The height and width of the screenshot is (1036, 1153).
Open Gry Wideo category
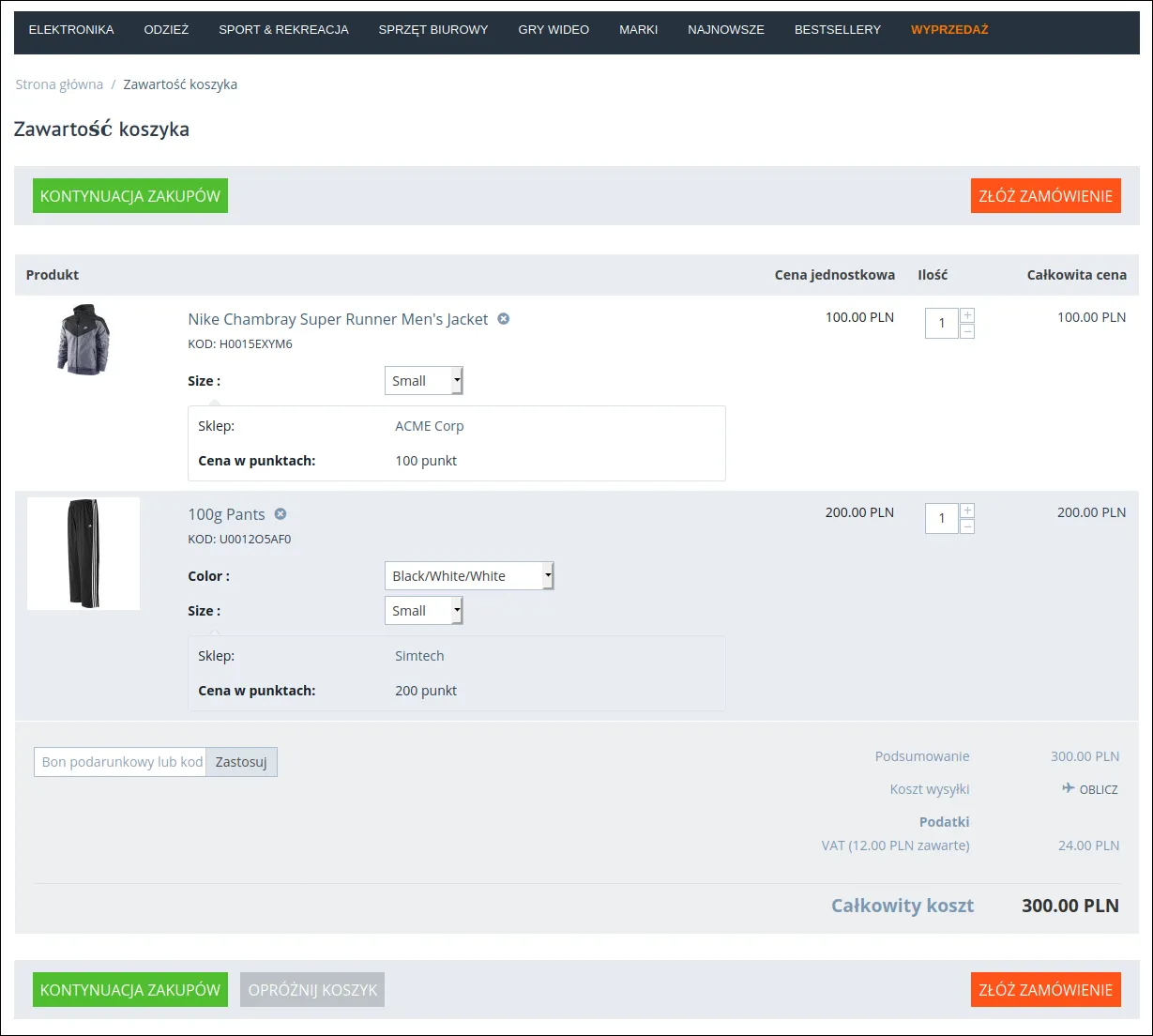[554, 30]
